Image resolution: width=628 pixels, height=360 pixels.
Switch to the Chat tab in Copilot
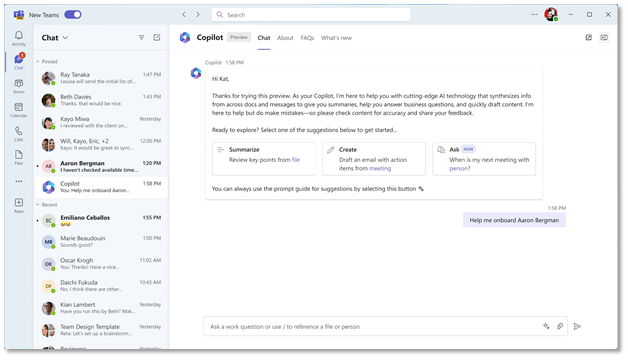264,38
